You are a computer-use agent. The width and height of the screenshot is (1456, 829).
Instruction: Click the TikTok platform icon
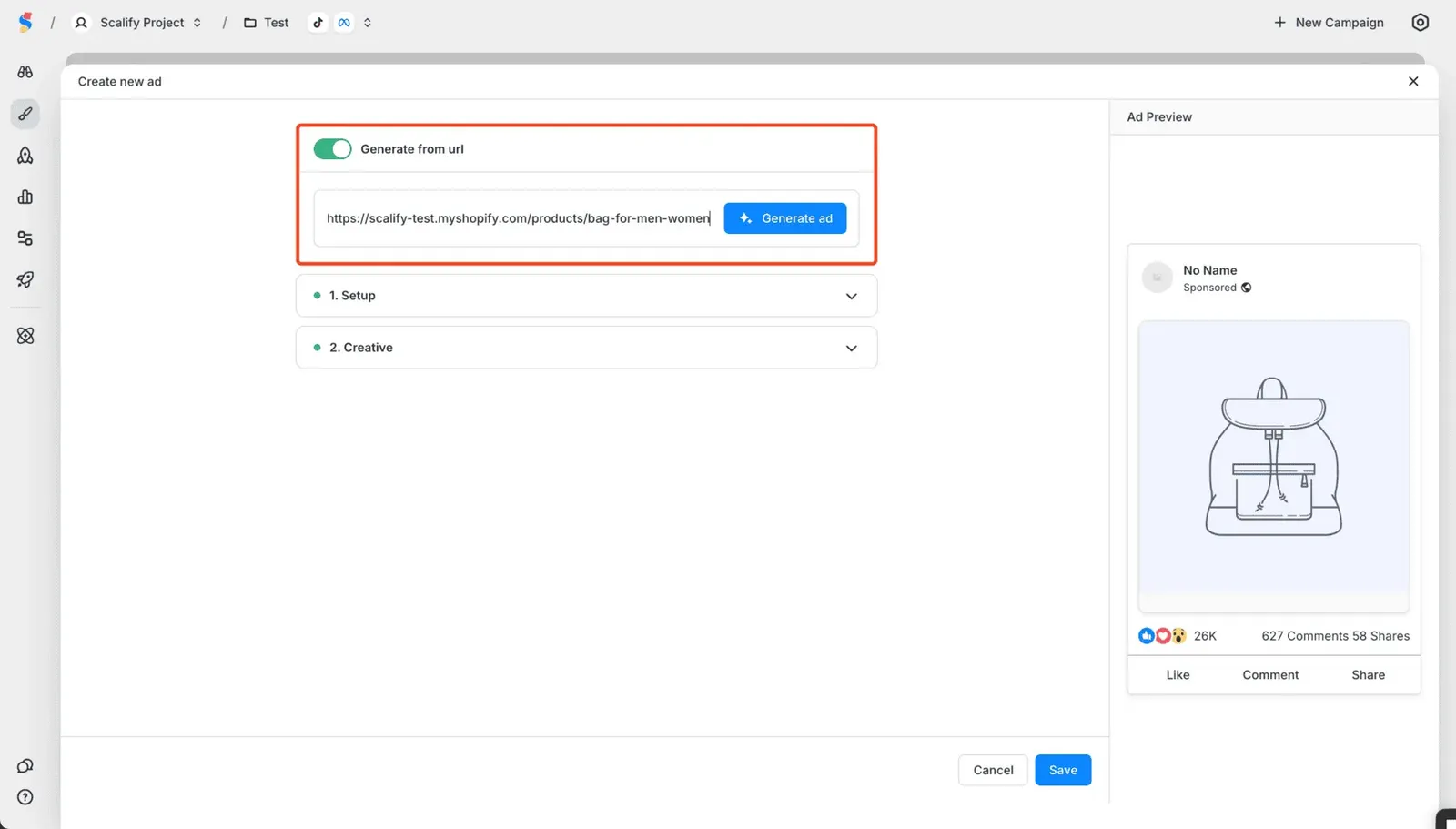click(x=318, y=23)
